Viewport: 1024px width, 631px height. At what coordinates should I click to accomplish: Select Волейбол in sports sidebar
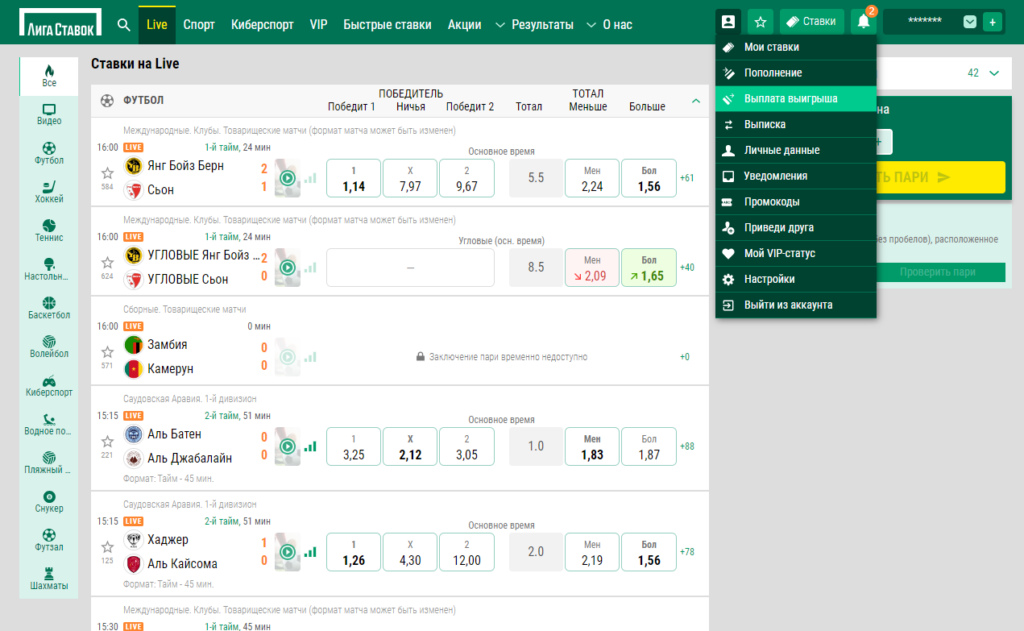click(49, 347)
